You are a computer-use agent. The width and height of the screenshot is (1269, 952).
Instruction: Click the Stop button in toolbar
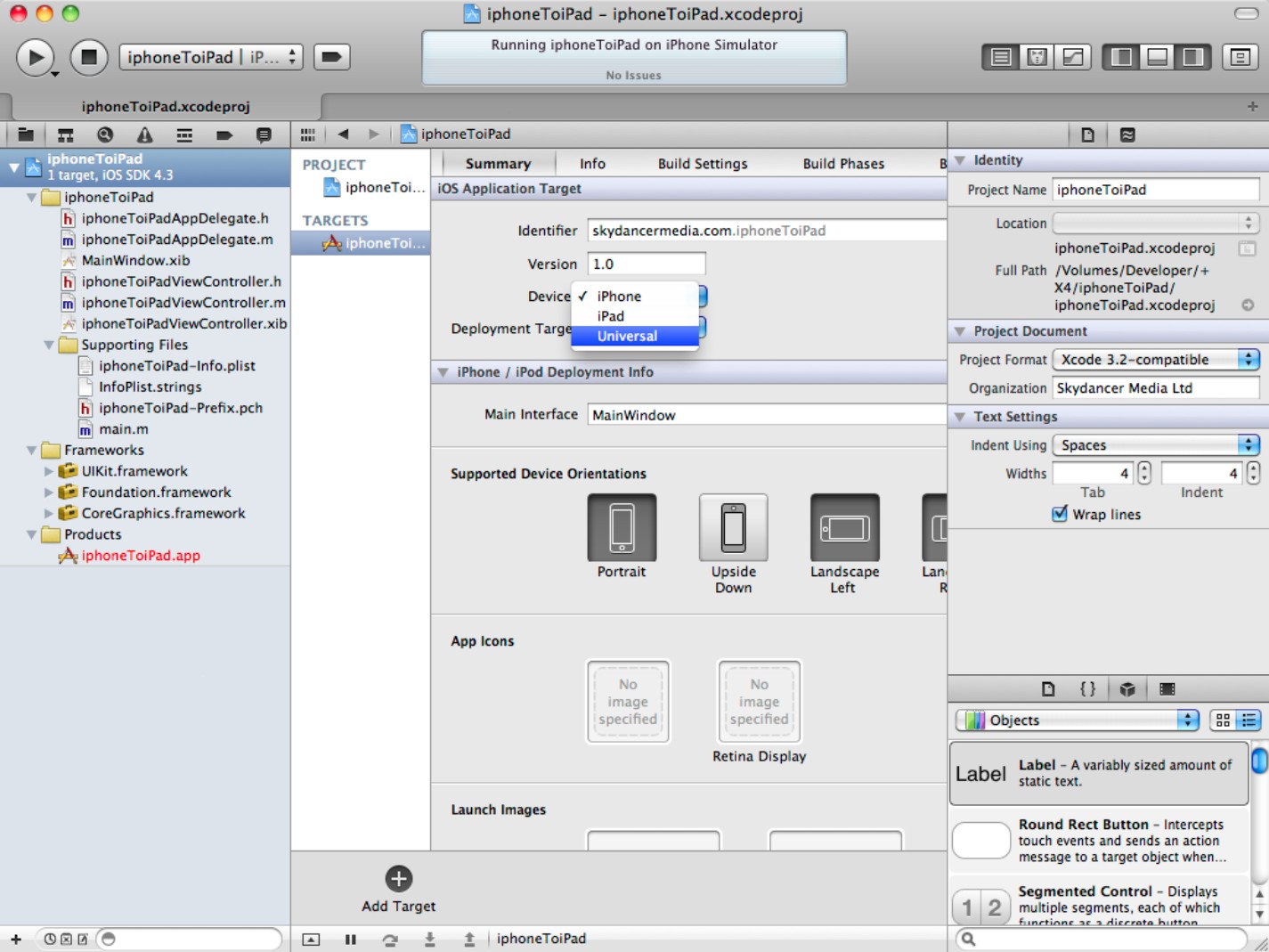pyautogui.click(x=89, y=57)
